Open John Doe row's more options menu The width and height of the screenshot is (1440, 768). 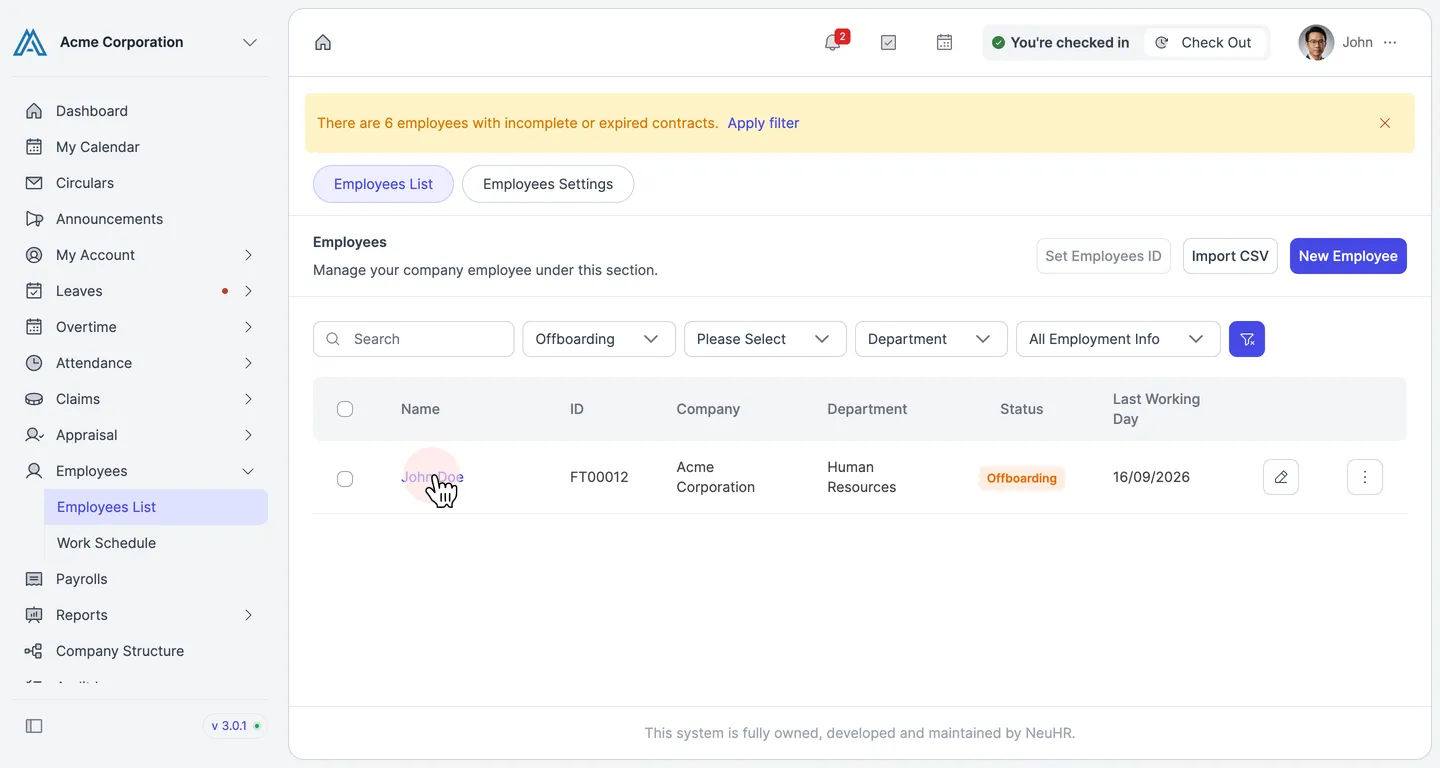pos(1365,477)
